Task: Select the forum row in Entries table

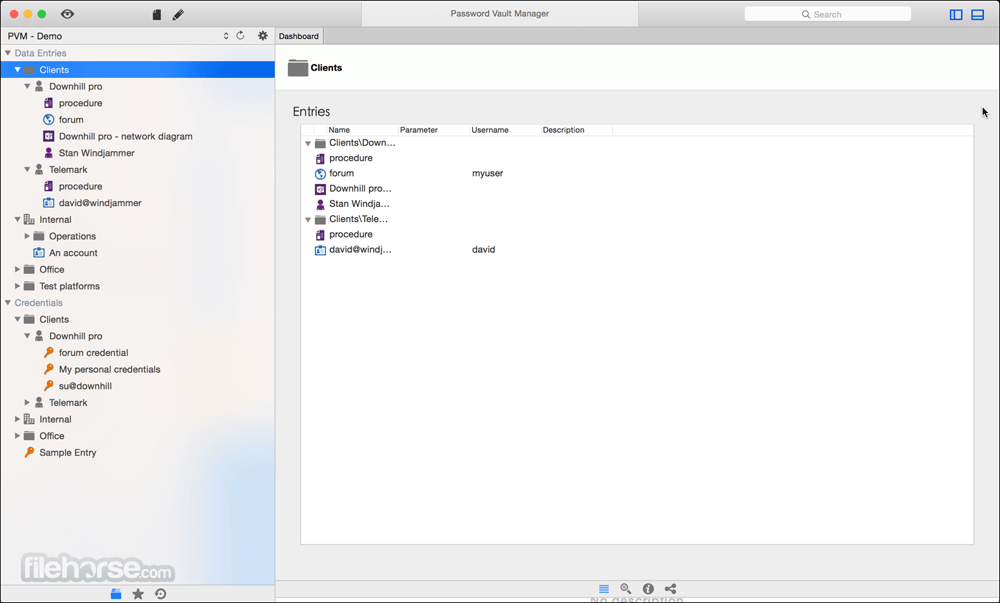Action: pyautogui.click(x=637, y=173)
